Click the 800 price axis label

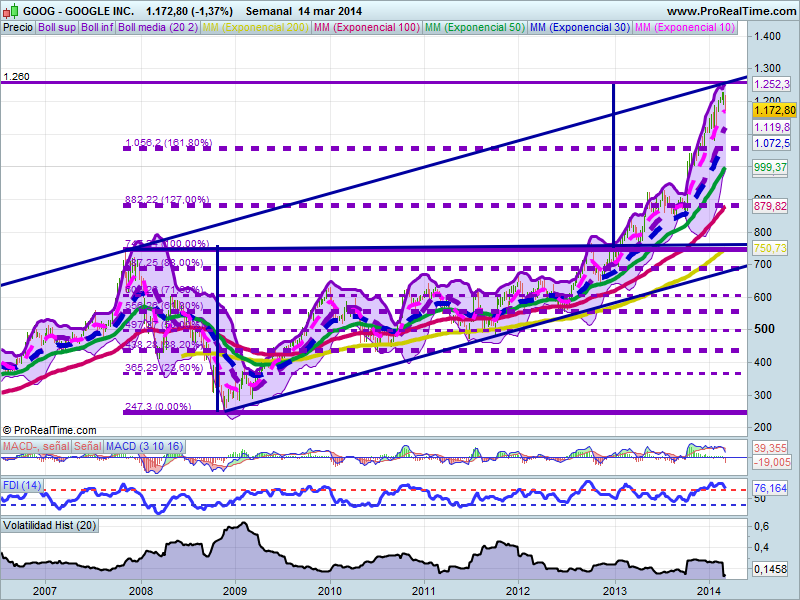(x=763, y=232)
